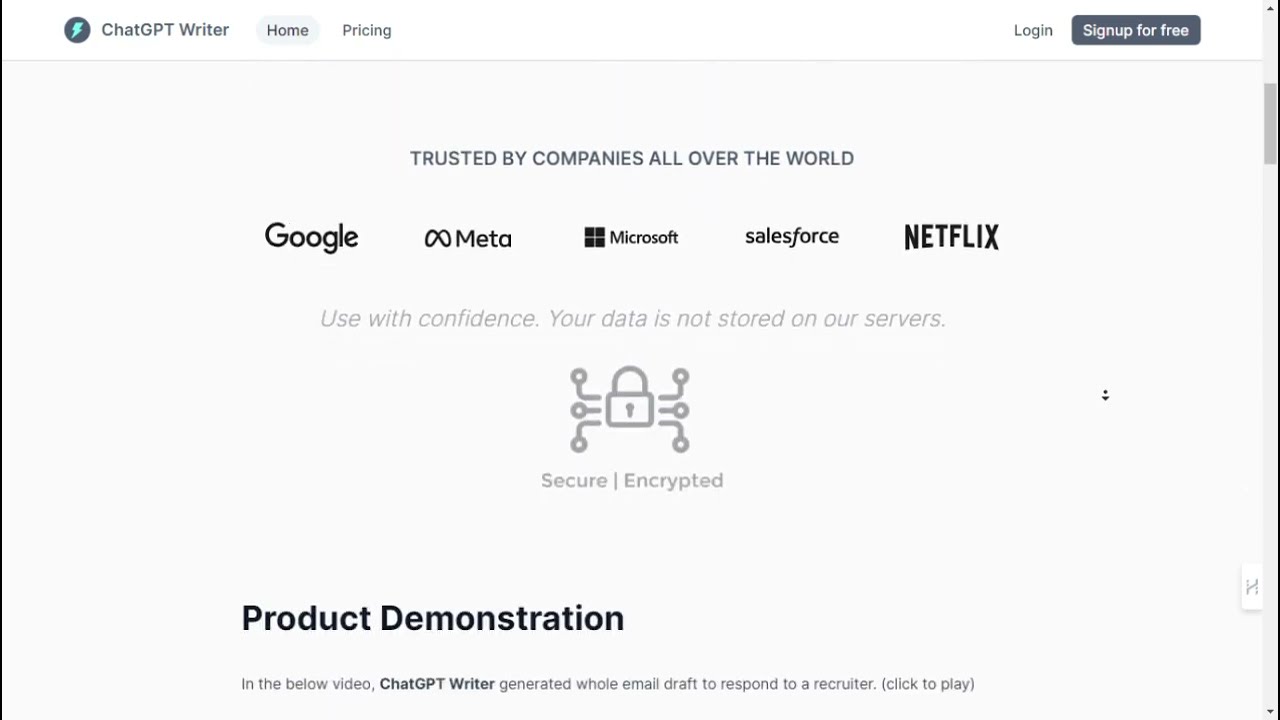Click the page's vertical scrollbar thumb

[1270, 124]
